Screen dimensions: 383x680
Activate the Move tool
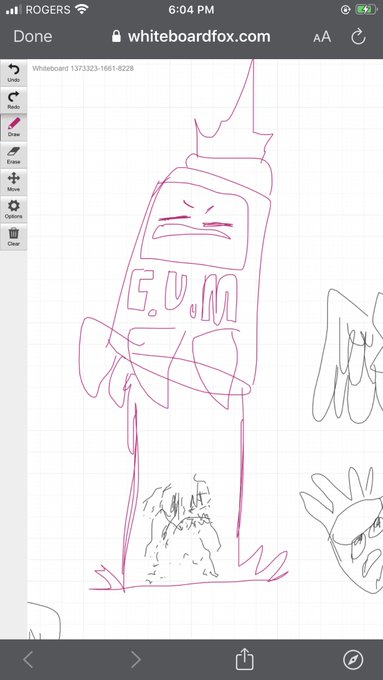click(13, 182)
